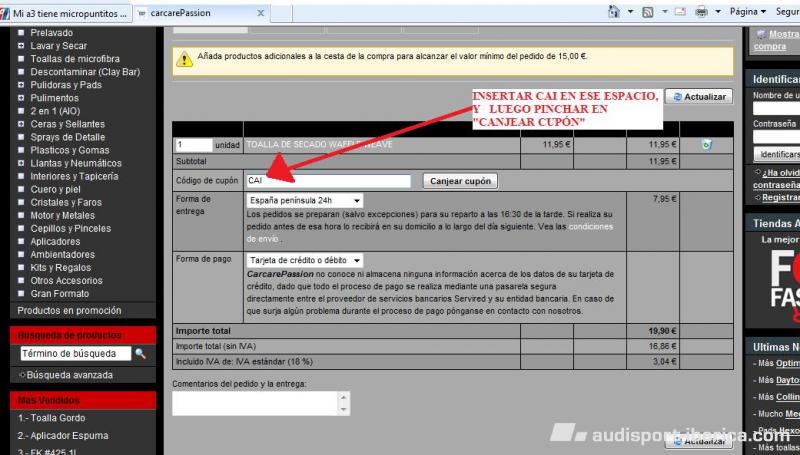Open the Descontaminar (Clay Bar) category
The image size is (800, 455).
pos(85,72)
